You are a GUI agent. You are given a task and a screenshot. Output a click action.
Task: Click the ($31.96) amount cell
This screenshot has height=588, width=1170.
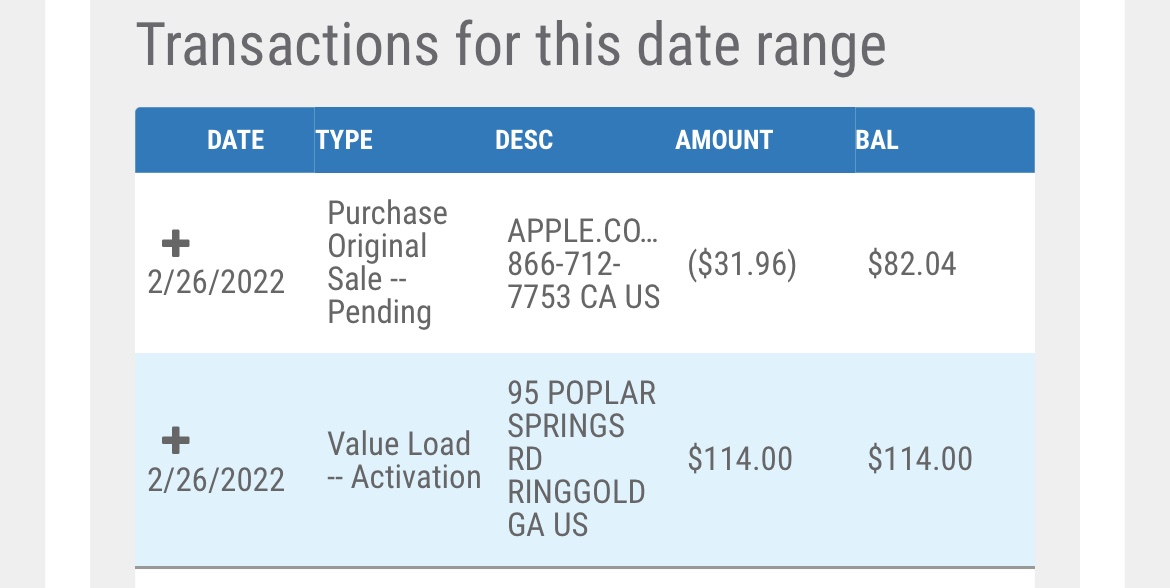tap(742, 264)
